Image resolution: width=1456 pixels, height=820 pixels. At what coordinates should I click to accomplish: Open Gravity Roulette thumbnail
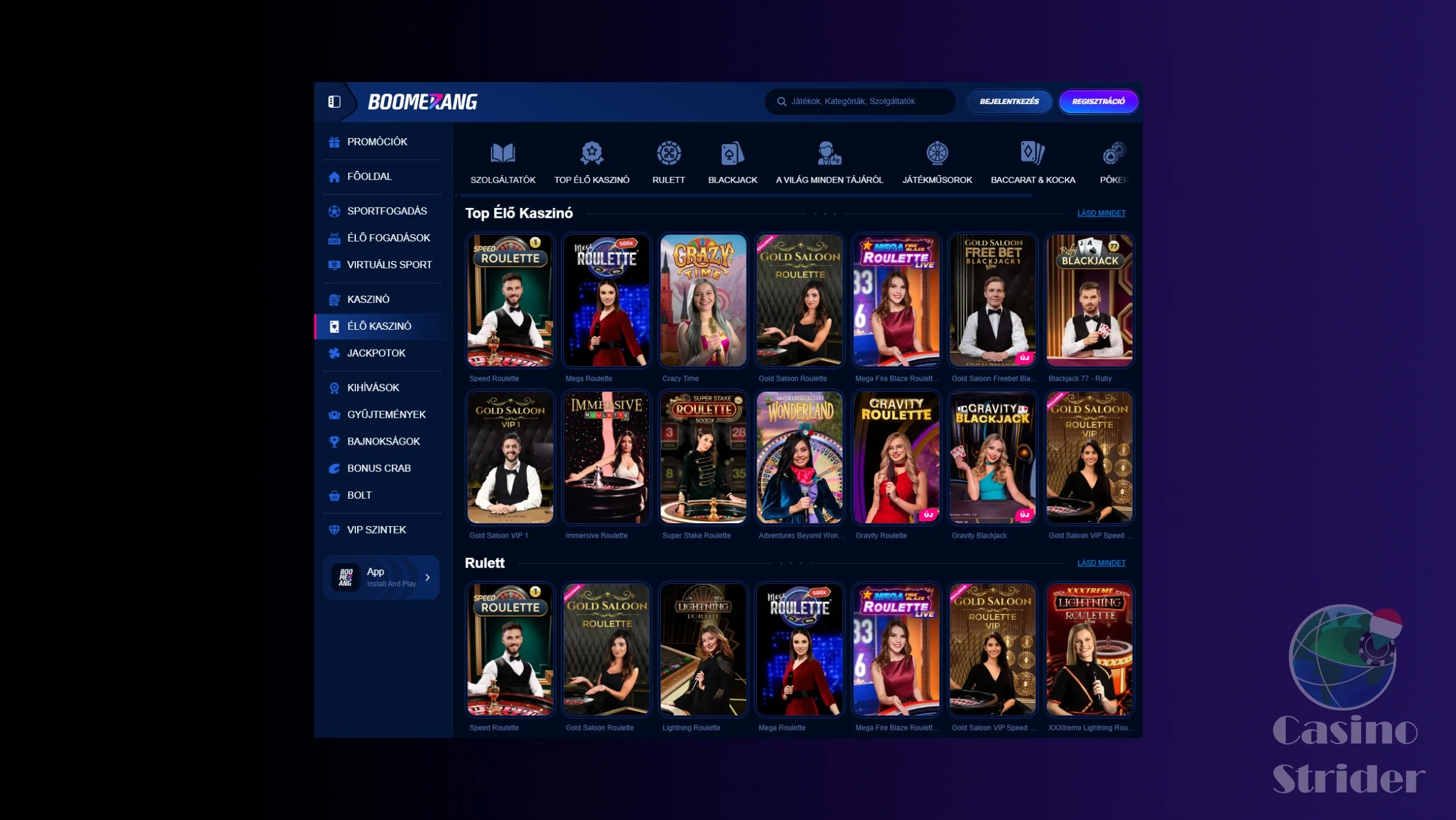[896, 457]
